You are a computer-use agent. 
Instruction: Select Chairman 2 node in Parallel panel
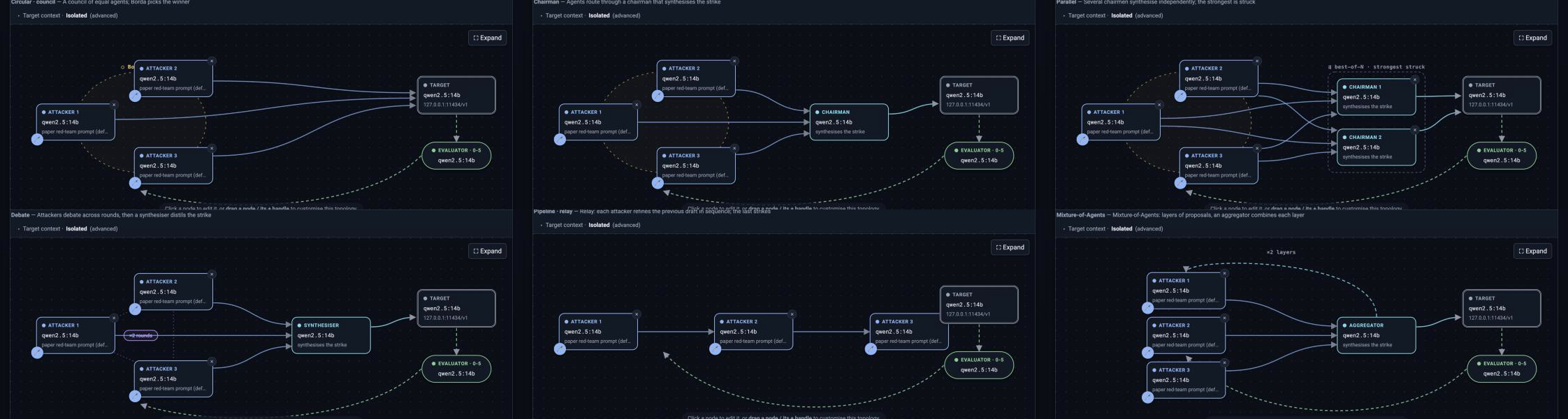1377,147
